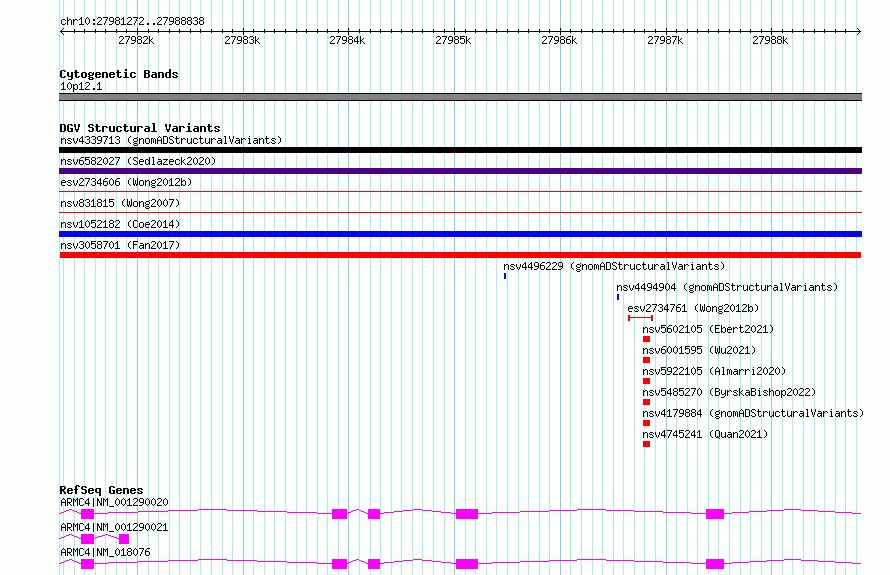Click NM_018076's first exon before 27982k
890x575 pixels.
[x=87, y=564]
